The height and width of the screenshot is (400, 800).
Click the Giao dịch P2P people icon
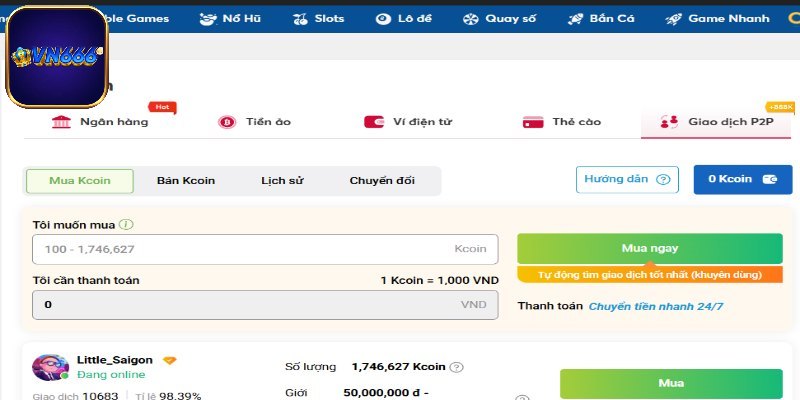pos(670,122)
